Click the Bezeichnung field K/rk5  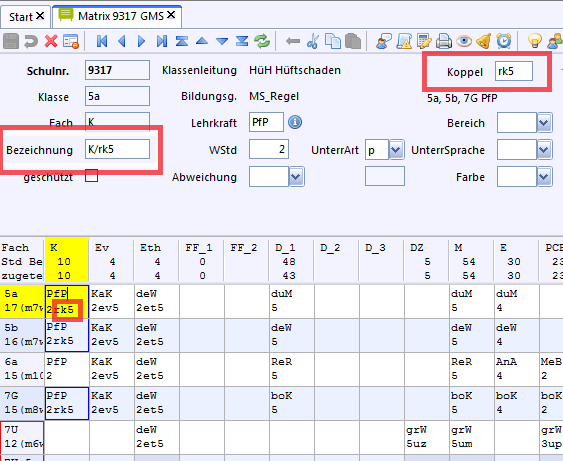pyautogui.click(x=117, y=149)
